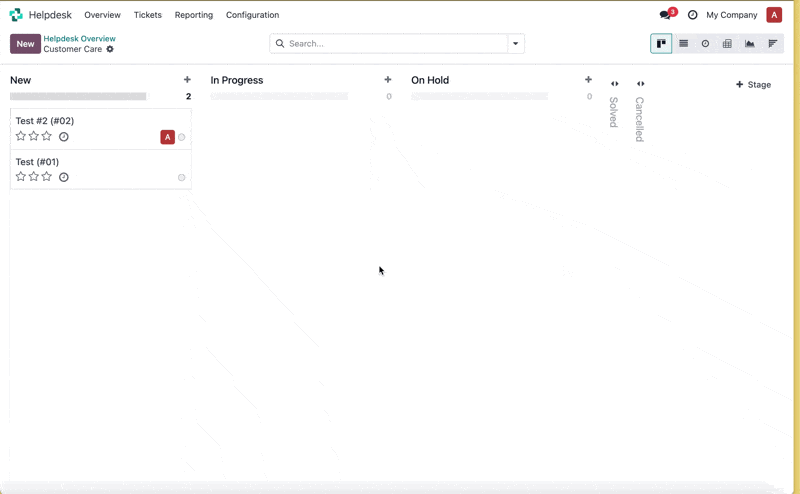The height and width of the screenshot is (494, 800).
Task: Open activity clock on Test #2 (#02)
Action: click(x=64, y=136)
